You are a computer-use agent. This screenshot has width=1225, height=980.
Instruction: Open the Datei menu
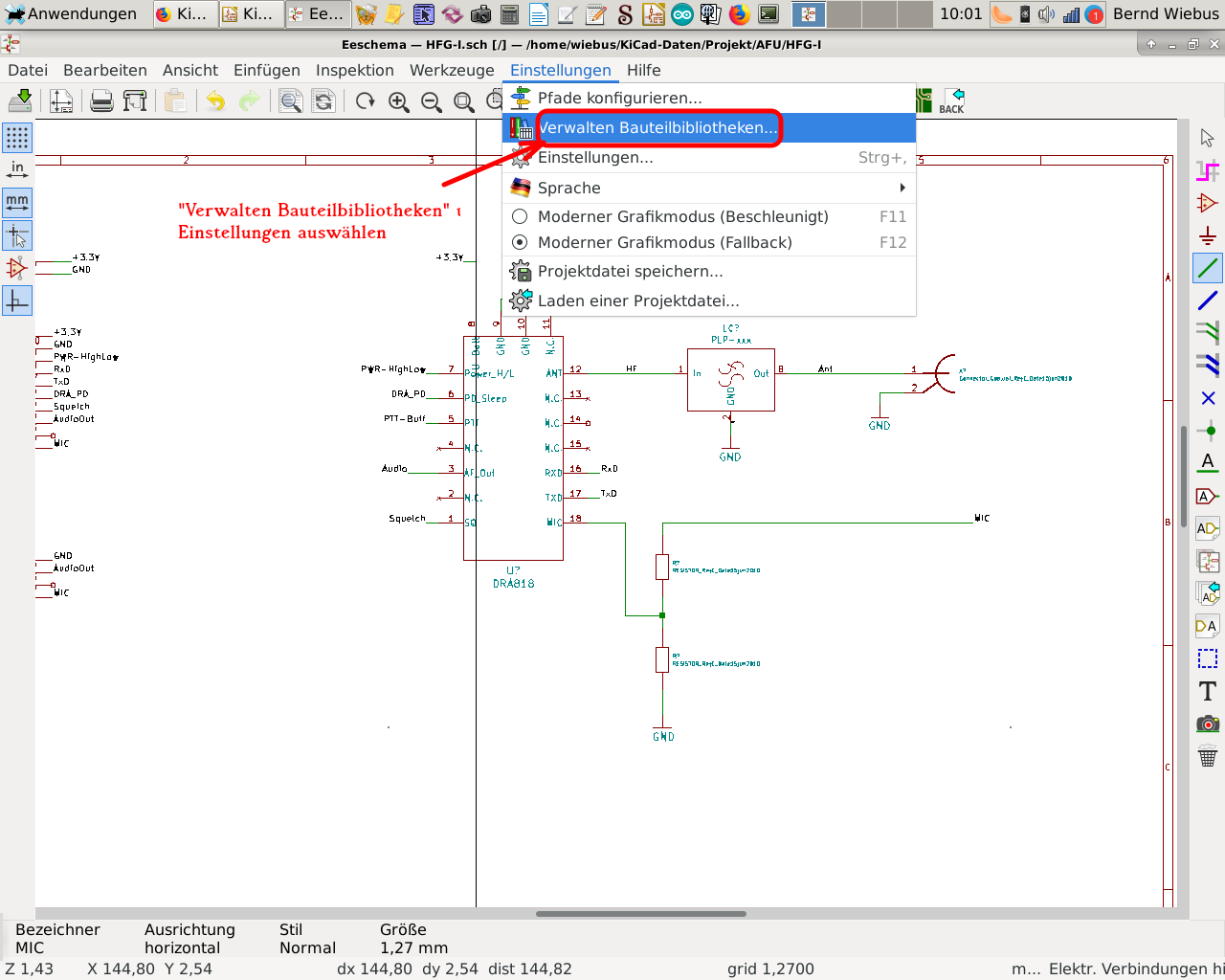tap(28, 70)
